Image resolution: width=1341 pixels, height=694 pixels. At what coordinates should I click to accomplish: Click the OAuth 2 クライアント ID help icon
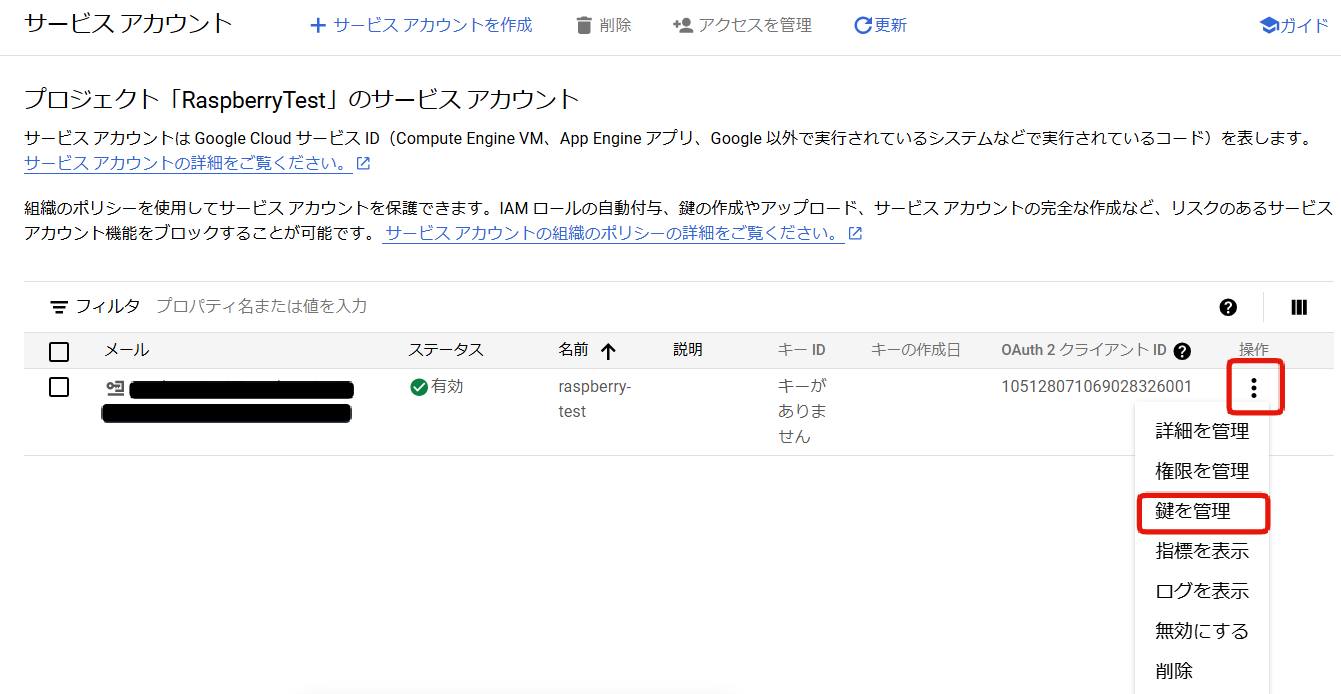click(1182, 351)
